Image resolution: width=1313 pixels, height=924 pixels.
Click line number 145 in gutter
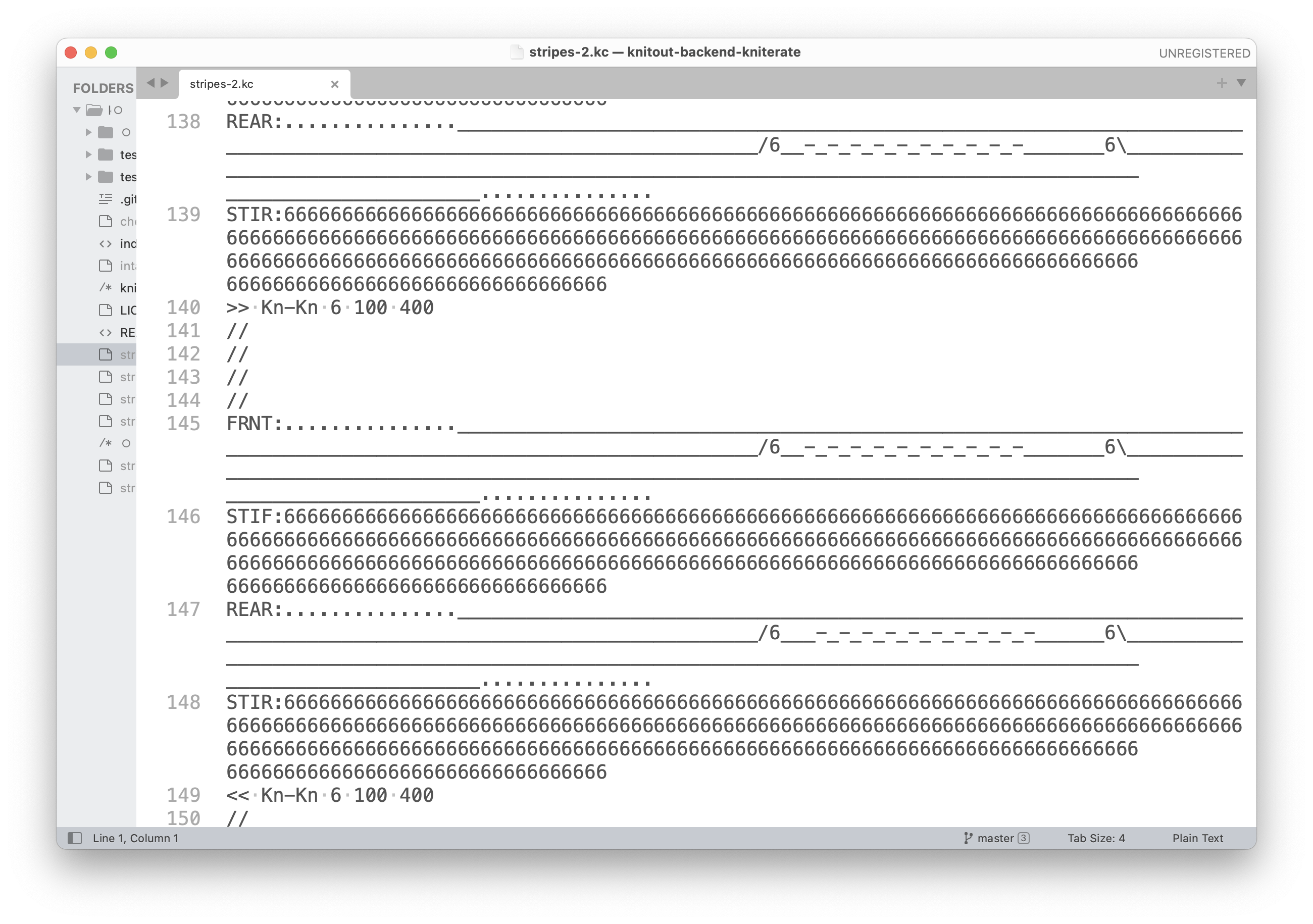point(184,424)
